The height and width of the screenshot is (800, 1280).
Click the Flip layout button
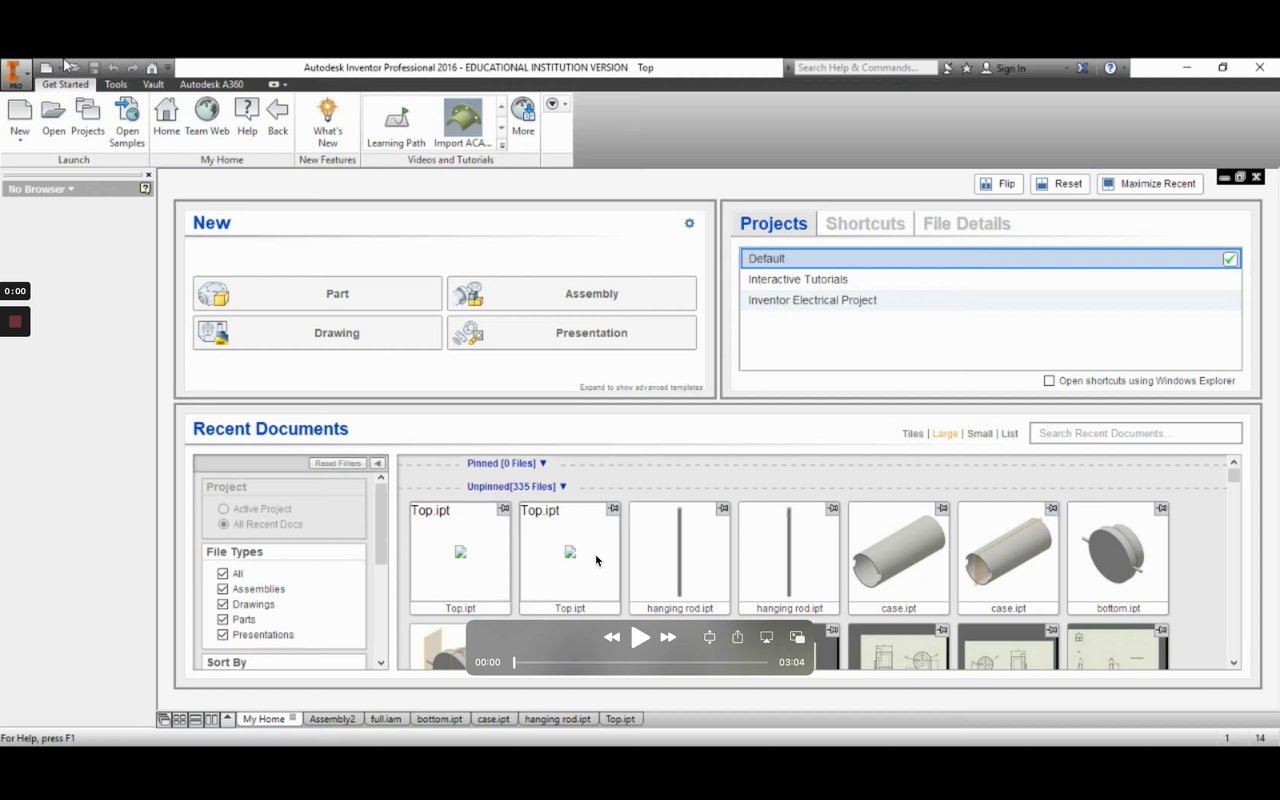pyautogui.click(x=998, y=184)
